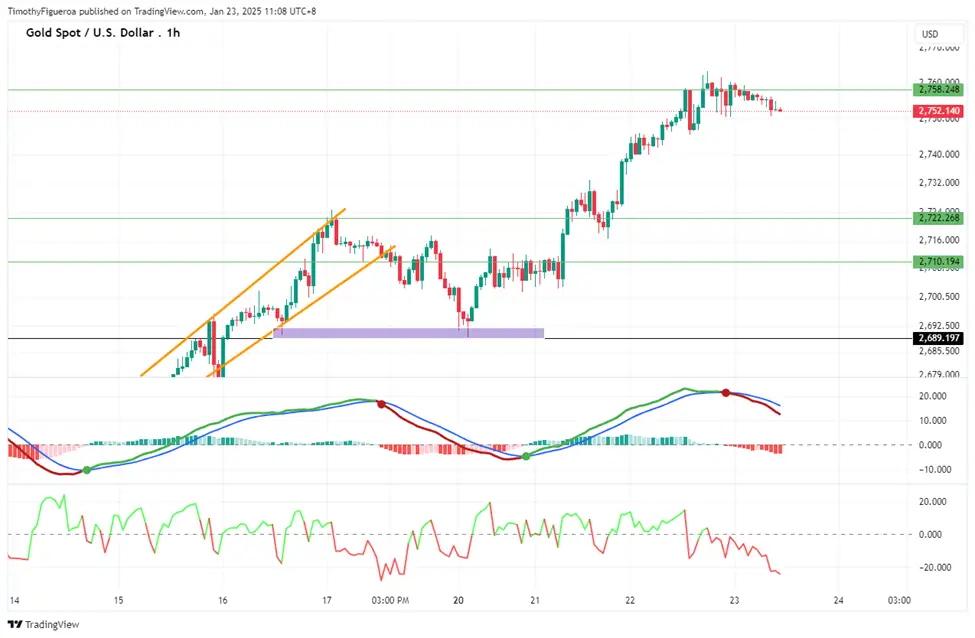Screen dimensions: 975x638
Task: Click the Gold Spot / U.S. Dollar title
Action: [103, 32]
